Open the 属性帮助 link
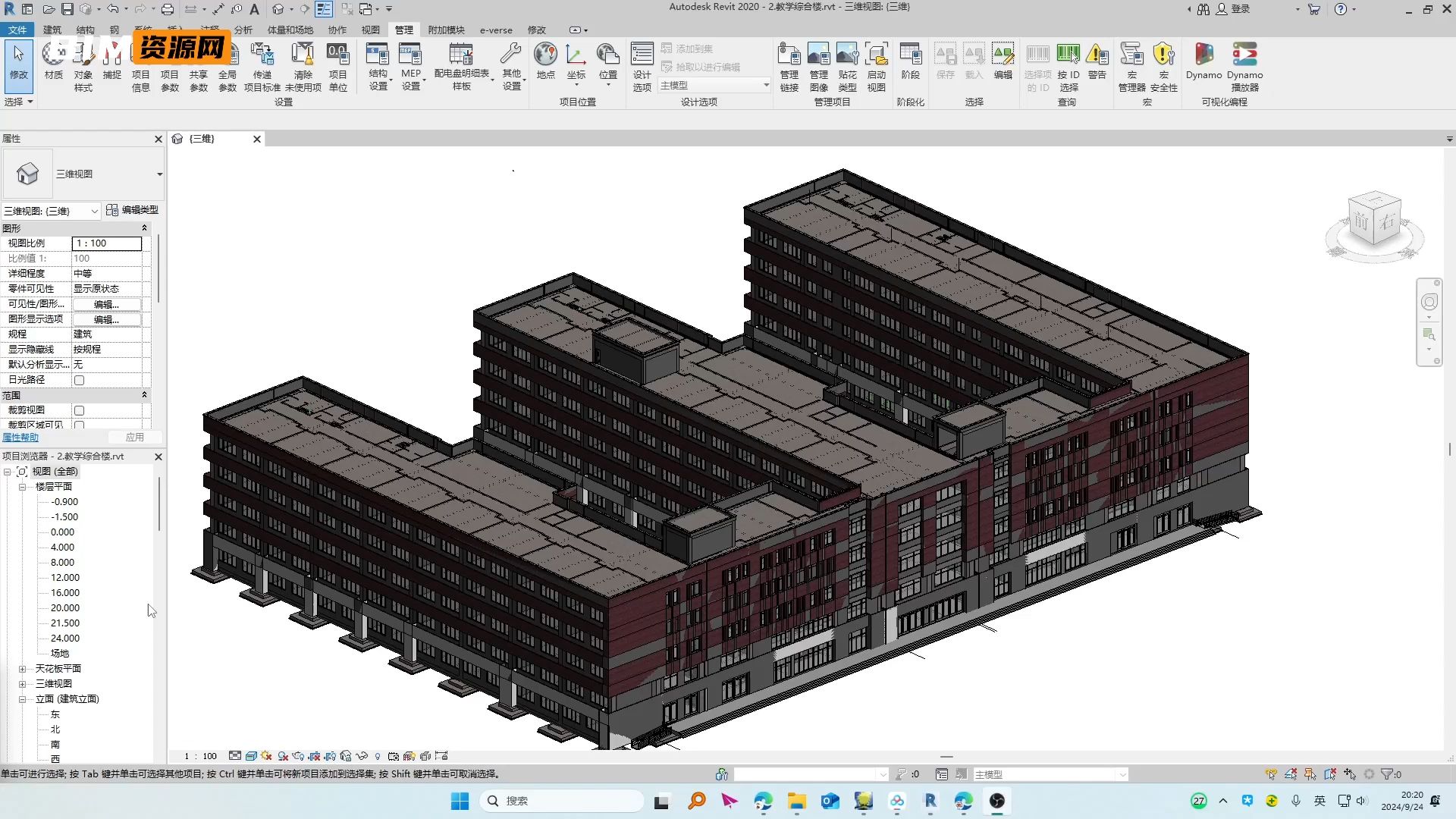Screen dimensions: 1456x819 (20, 438)
